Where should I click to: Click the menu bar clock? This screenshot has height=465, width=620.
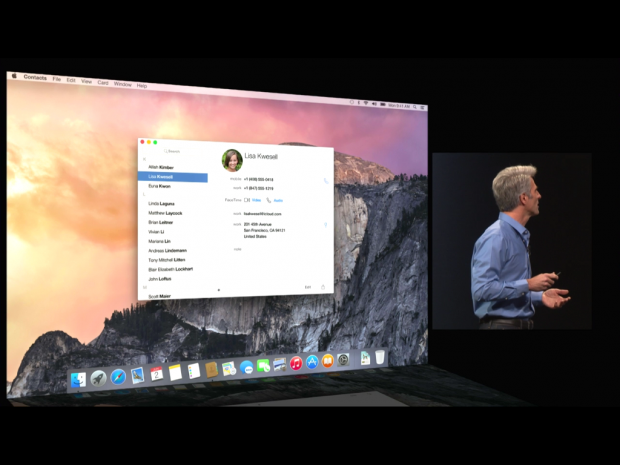399,106
